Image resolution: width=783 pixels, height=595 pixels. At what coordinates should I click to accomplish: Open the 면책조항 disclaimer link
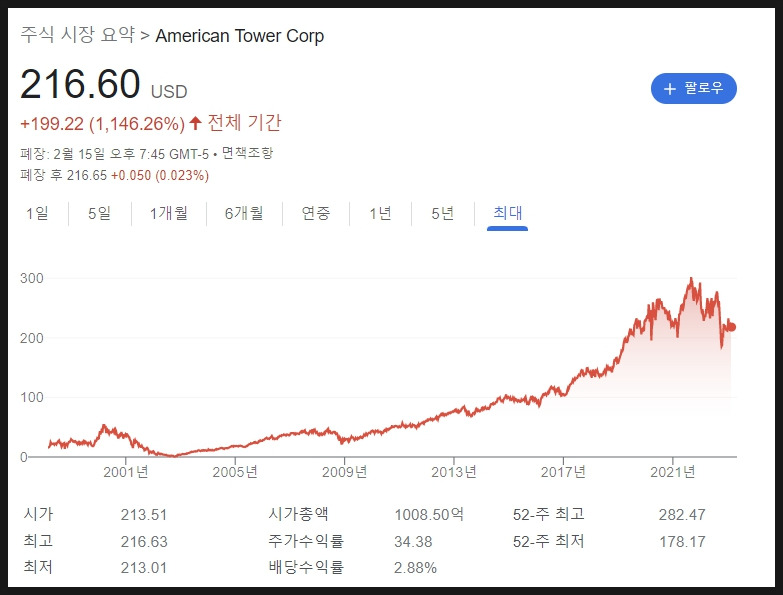(x=248, y=153)
